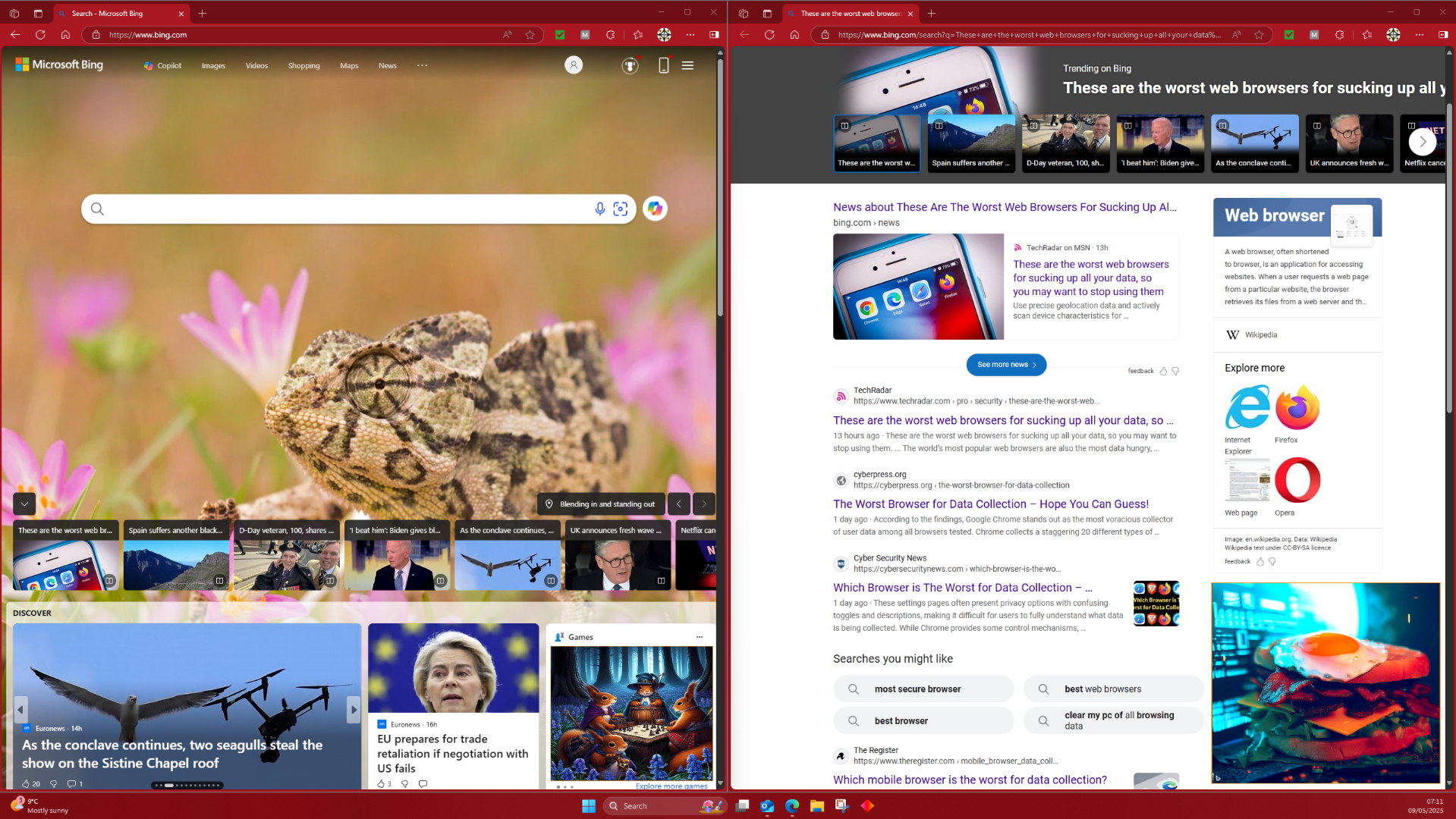This screenshot has height=819, width=1456.
Task: Expand more Bing navigation options ellipsis
Action: 422,66
